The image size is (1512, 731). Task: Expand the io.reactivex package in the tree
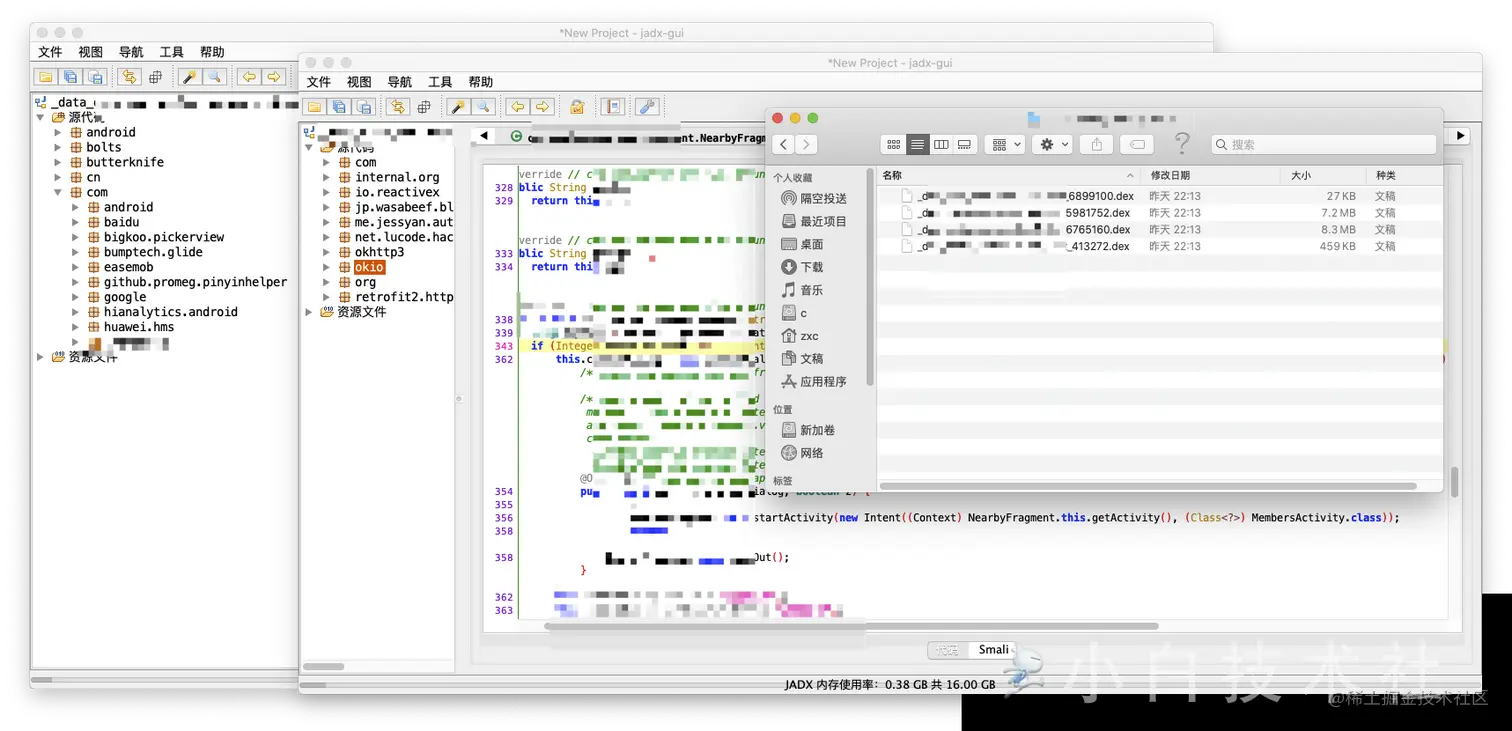pyautogui.click(x=327, y=192)
